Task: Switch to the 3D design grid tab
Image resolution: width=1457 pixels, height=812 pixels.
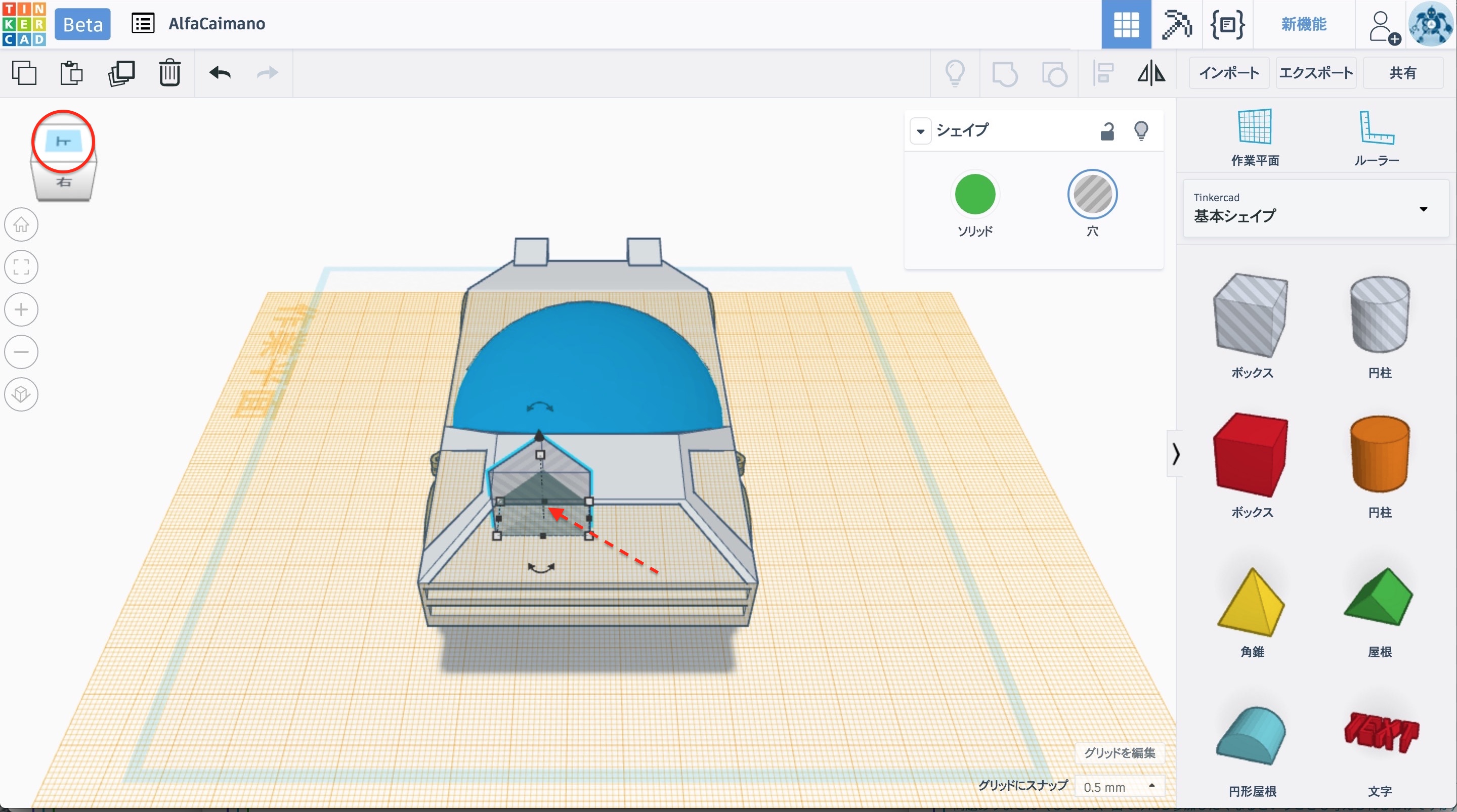Action: point(1126,24)
